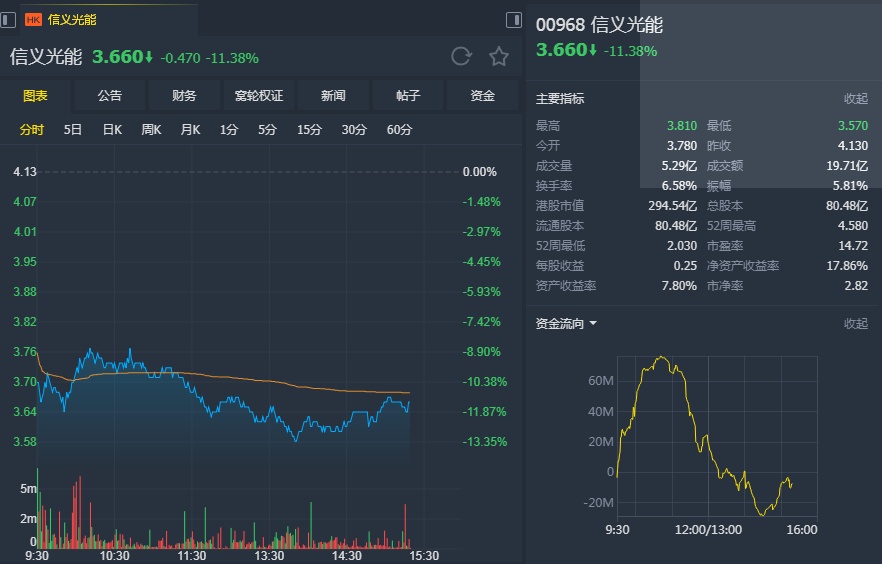Screen dimensions: 882x564
Task: Switch chart to 日K
Action: tap(112, 130)
